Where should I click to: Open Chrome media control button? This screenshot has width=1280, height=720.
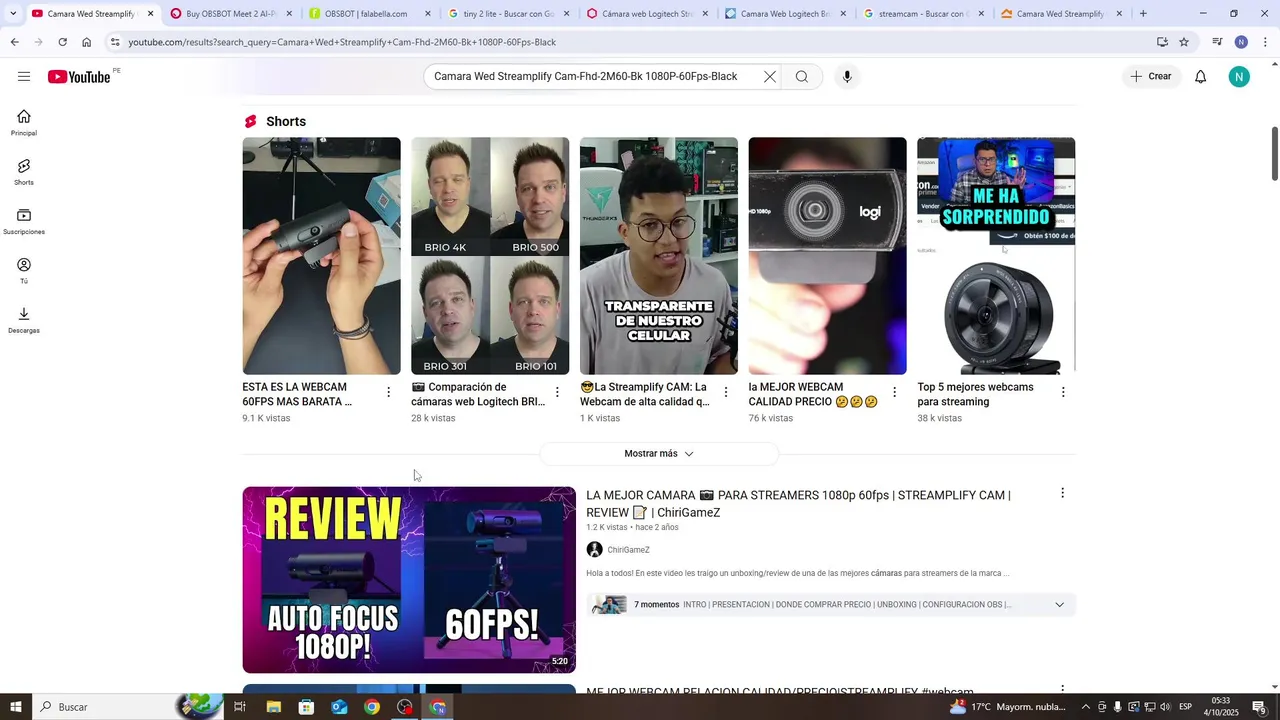click(1217, 42)
